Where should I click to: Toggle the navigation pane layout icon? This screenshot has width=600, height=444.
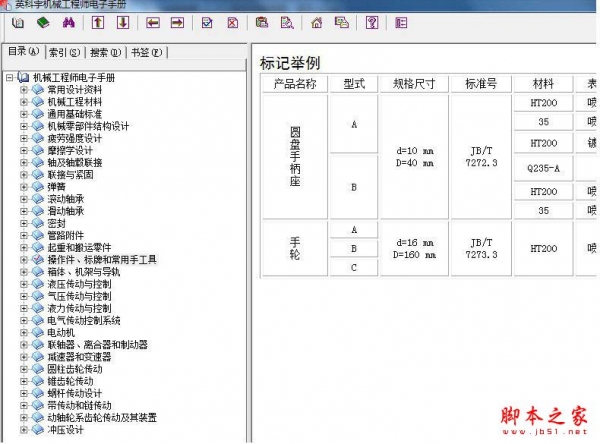pos(401,23)
